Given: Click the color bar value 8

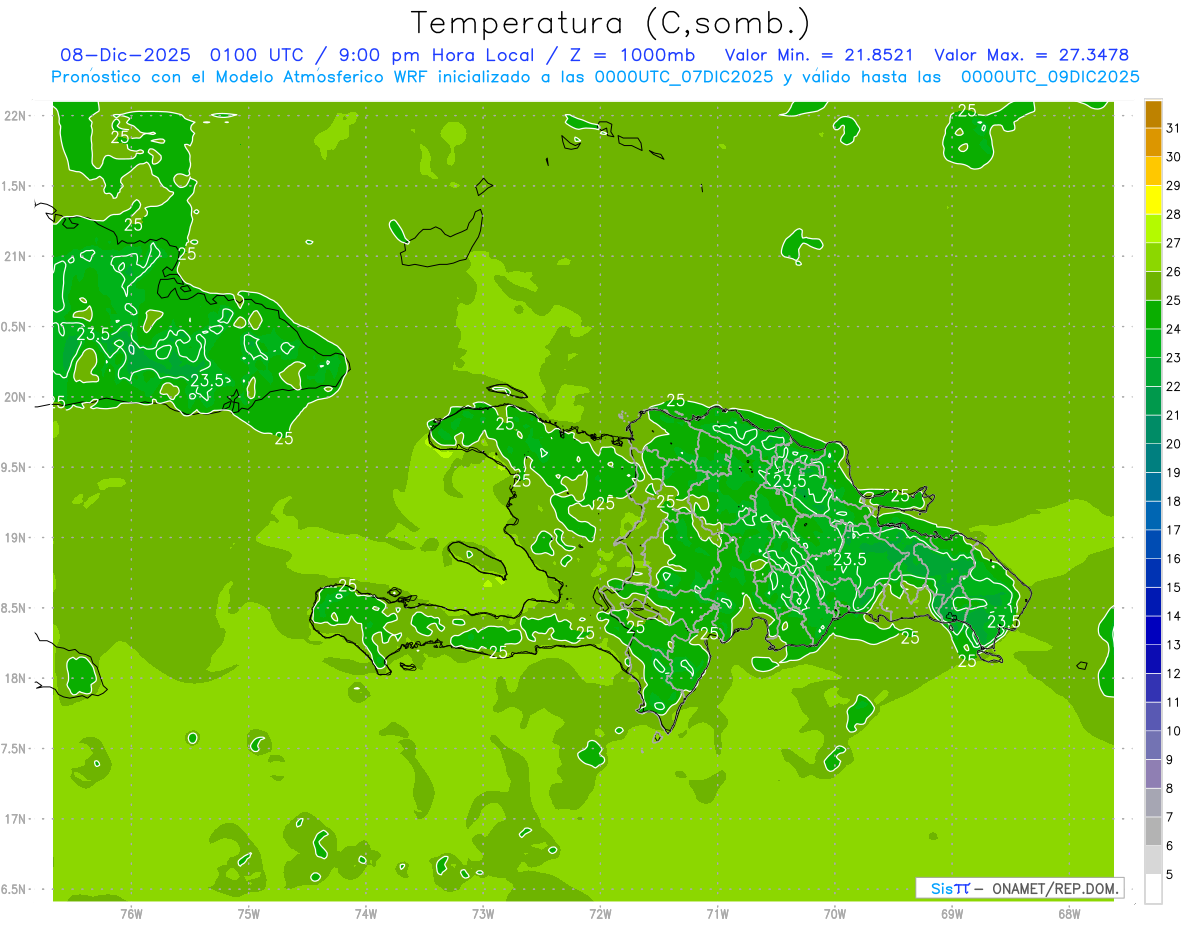Looking at the screenshot, I should click(x=1170, y=788).
